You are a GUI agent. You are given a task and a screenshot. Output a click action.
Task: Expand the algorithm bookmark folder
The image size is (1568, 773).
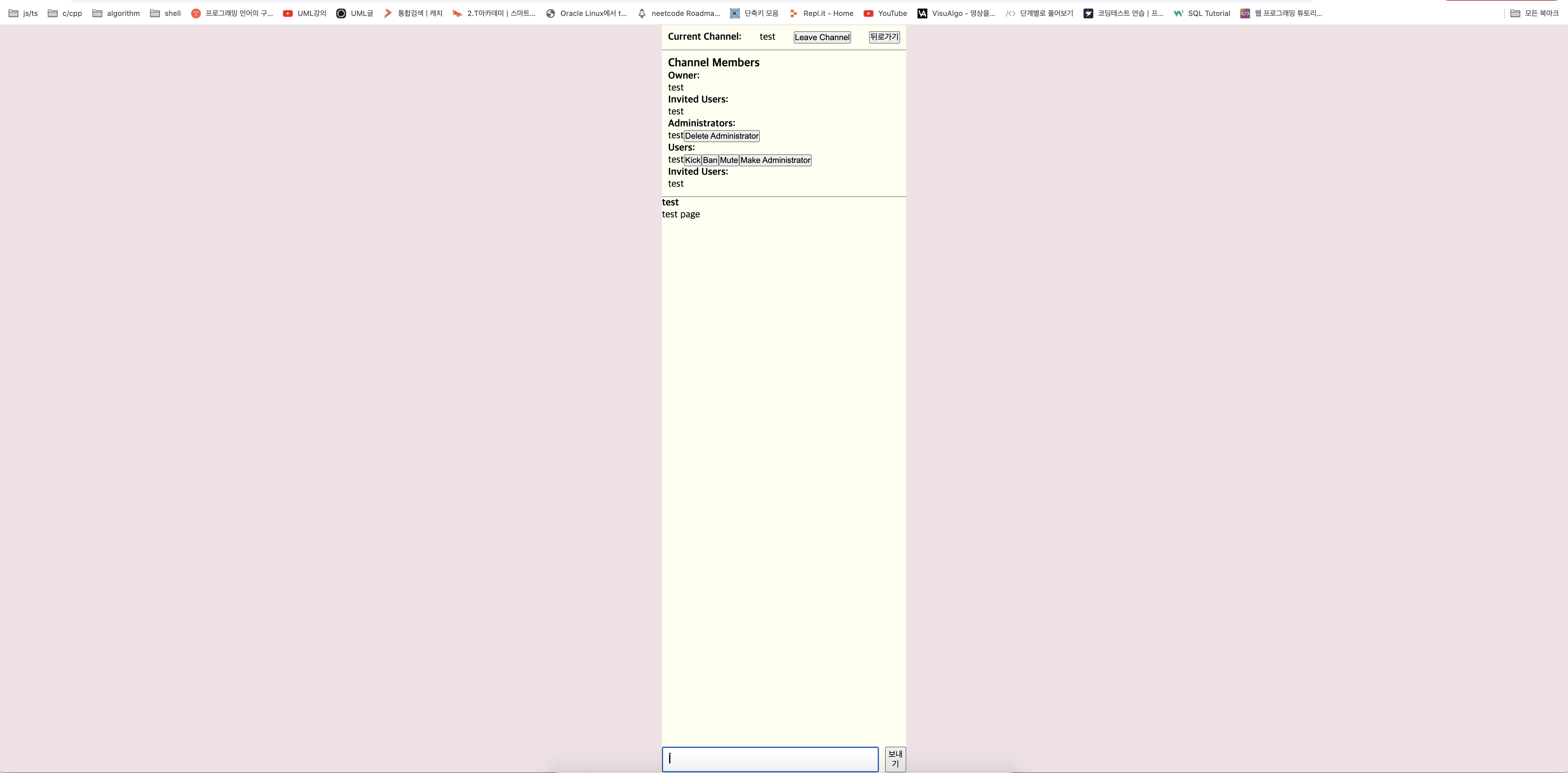tap(116, 13)
